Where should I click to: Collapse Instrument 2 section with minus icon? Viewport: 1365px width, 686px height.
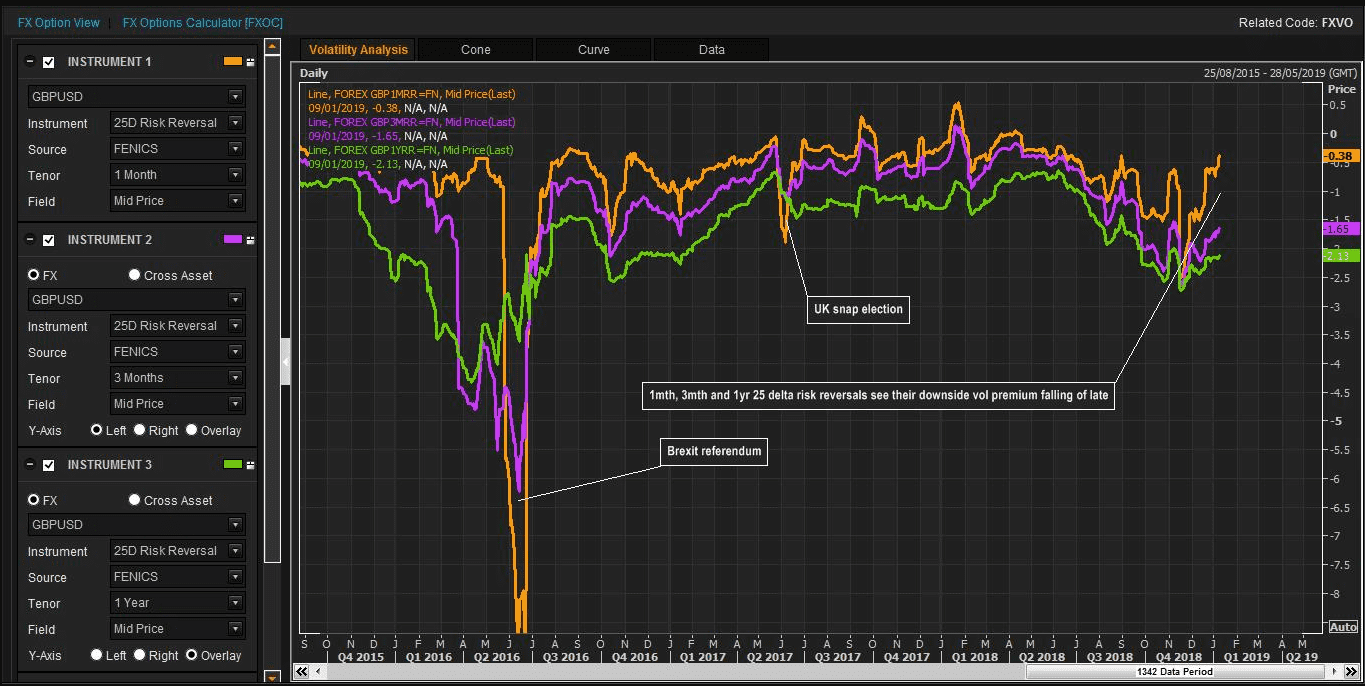point(30,240)
